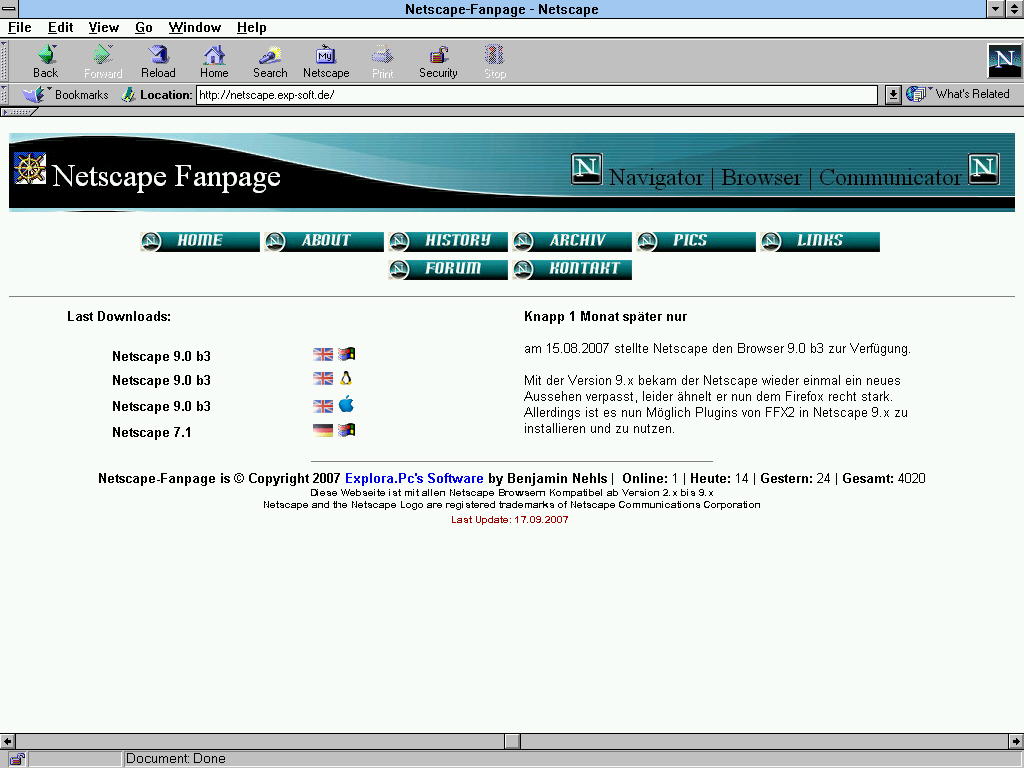This screenshot has width=1024, height=768.
Task: Expand the location URL history dropdown
Action: coord(893,95)
